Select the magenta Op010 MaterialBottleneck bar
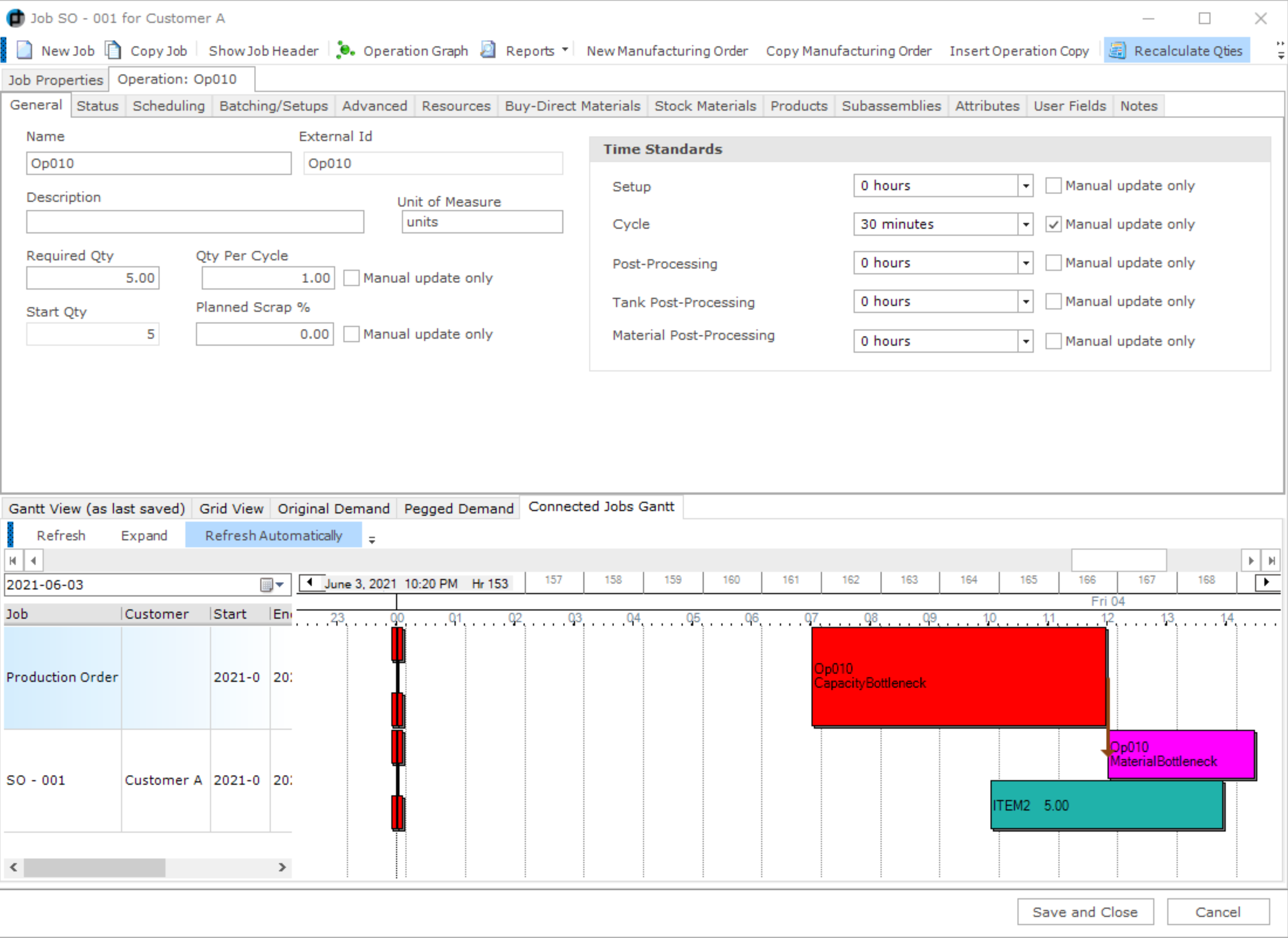Viewport: 1288px width, 938px height. click(x=1181, y=755)
